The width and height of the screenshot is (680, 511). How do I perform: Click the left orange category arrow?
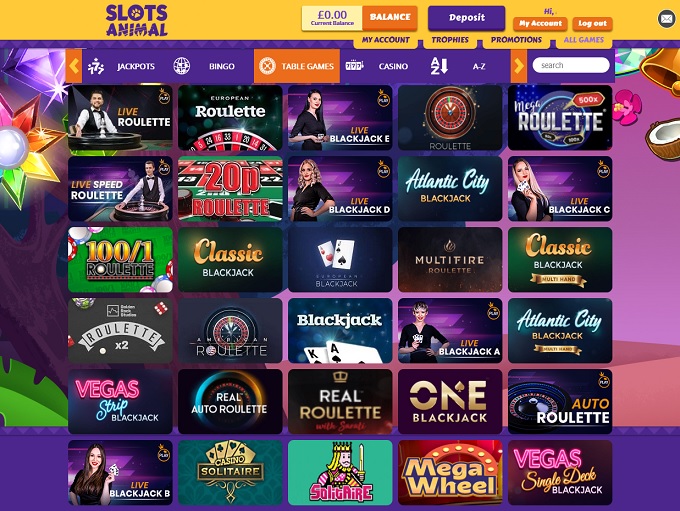point(74,66)
